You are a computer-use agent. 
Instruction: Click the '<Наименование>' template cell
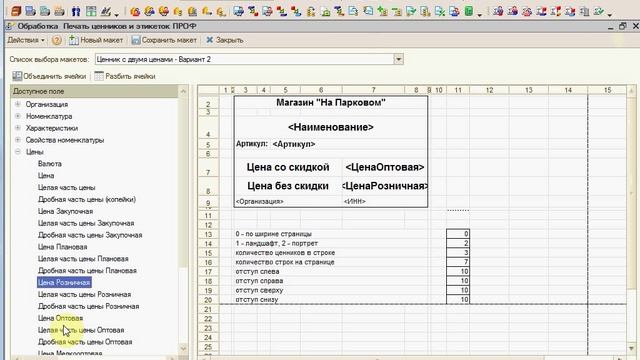[331, 127]
